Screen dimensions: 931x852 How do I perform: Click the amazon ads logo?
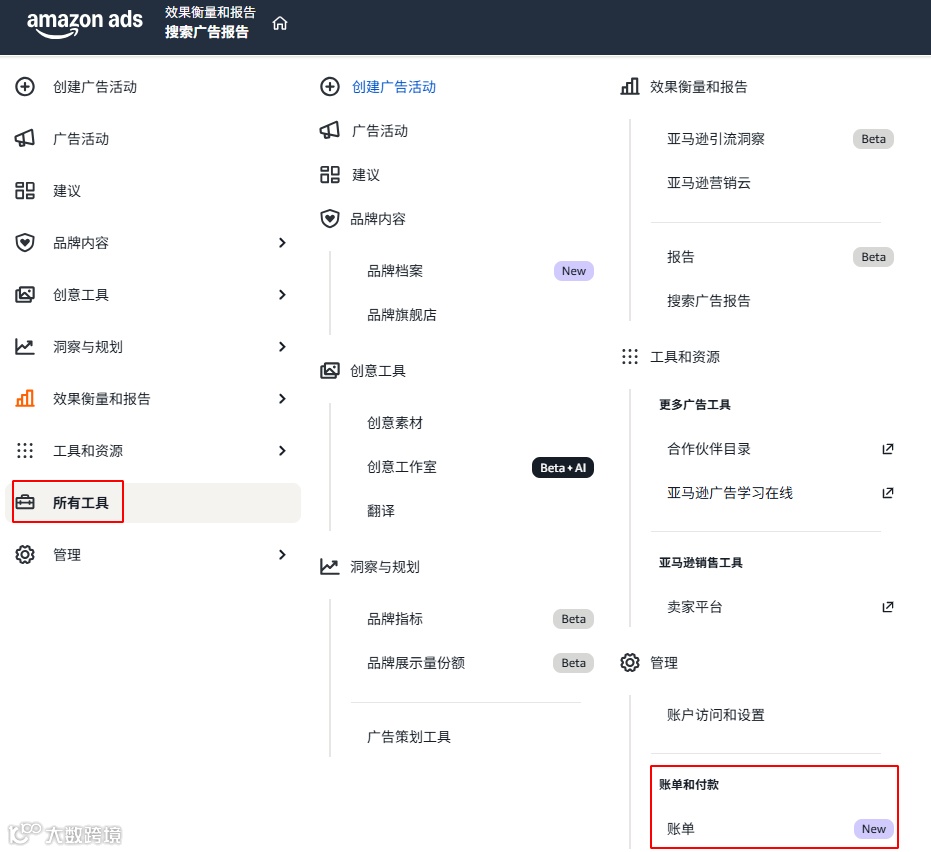coord(84,24)
